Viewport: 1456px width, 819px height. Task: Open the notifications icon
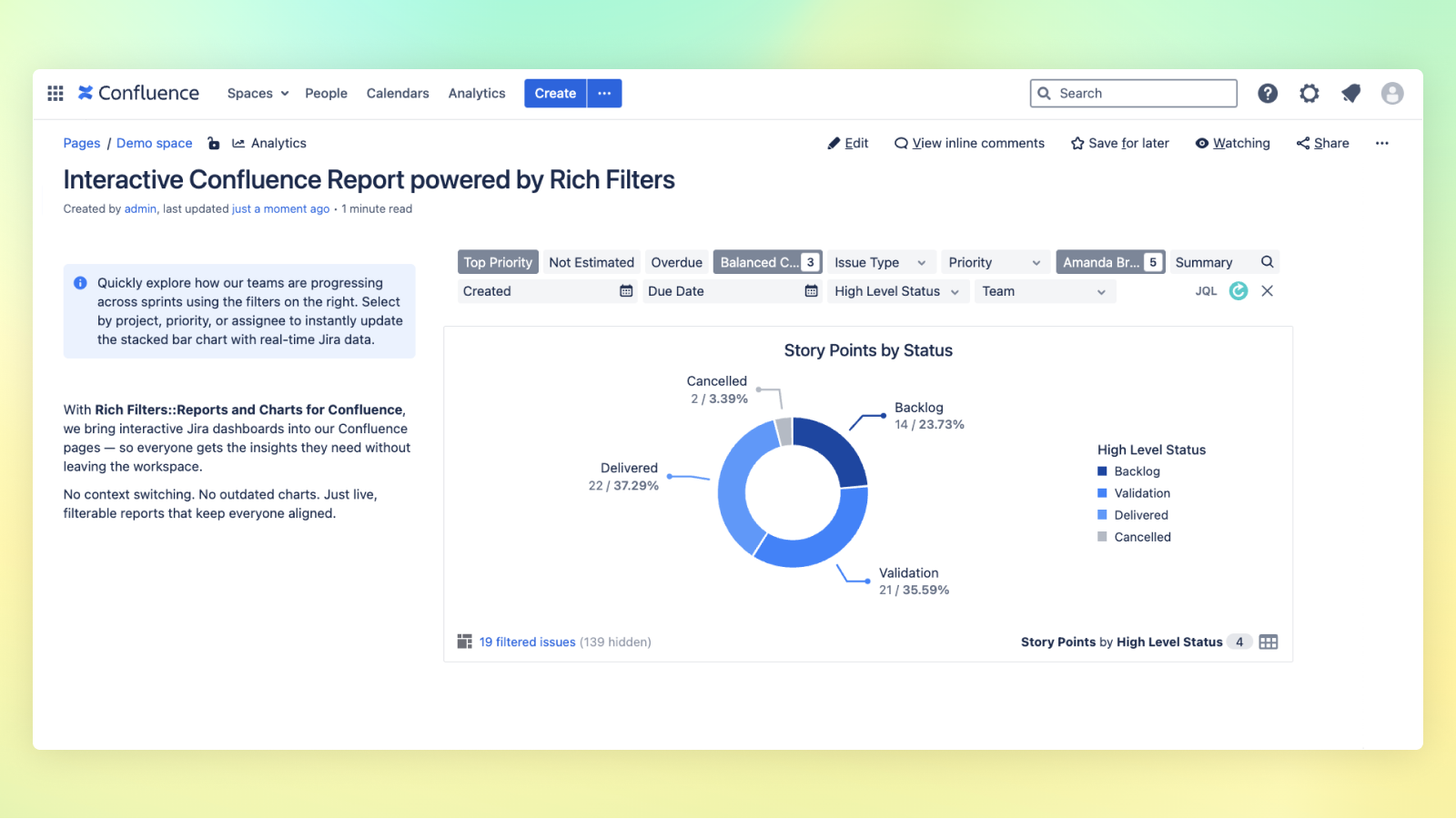point(1351,93)
